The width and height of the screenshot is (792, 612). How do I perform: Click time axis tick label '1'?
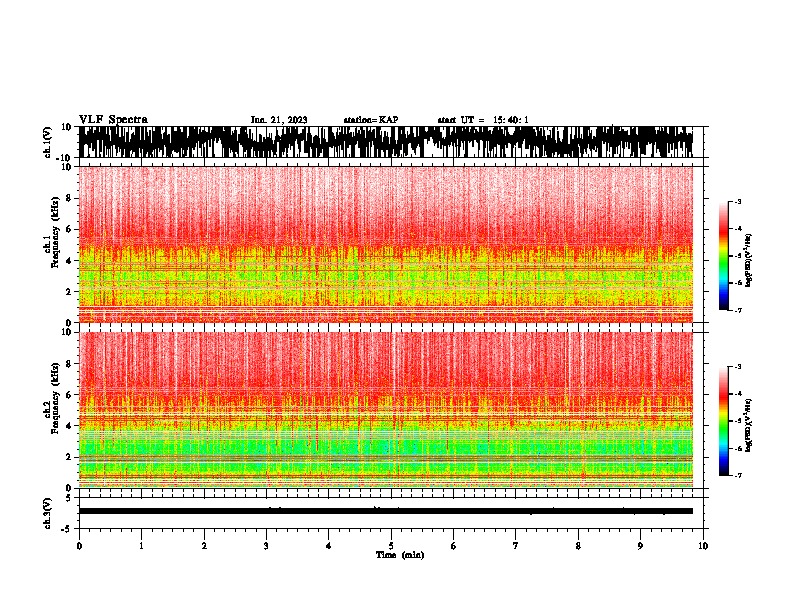point(141,546)
